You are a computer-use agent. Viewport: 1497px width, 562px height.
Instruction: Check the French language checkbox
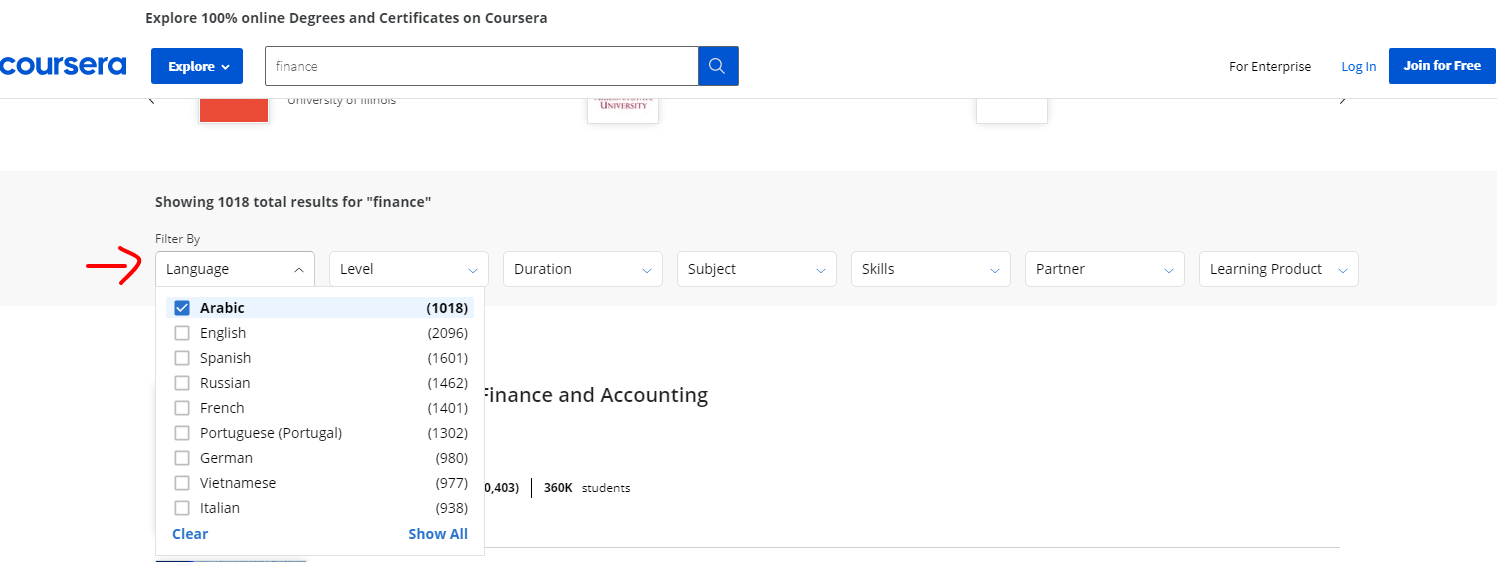click(x=182, y=408)
